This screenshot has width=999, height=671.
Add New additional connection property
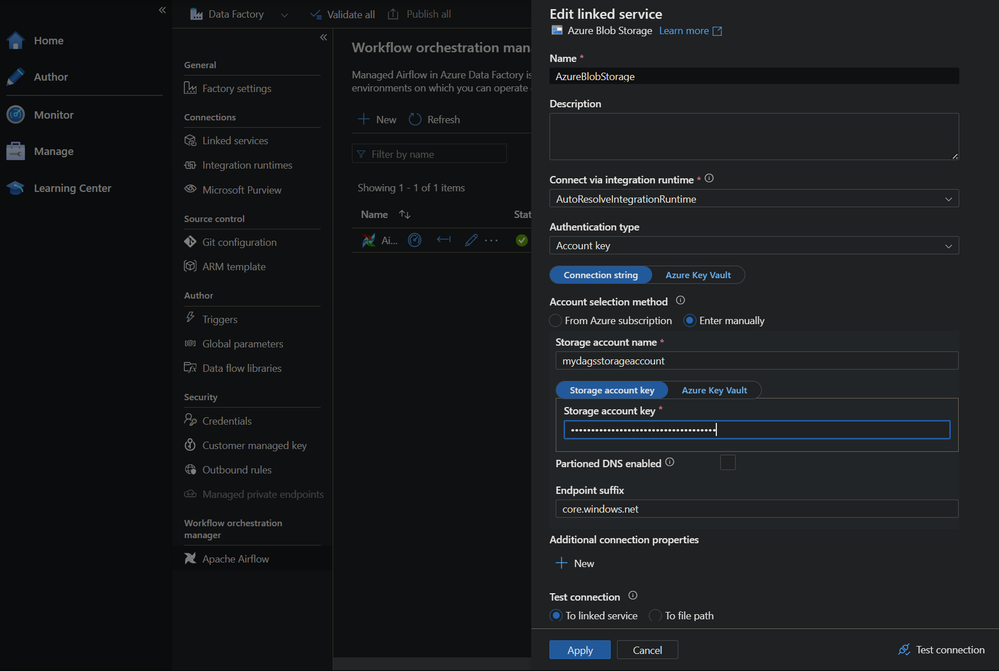575,563
